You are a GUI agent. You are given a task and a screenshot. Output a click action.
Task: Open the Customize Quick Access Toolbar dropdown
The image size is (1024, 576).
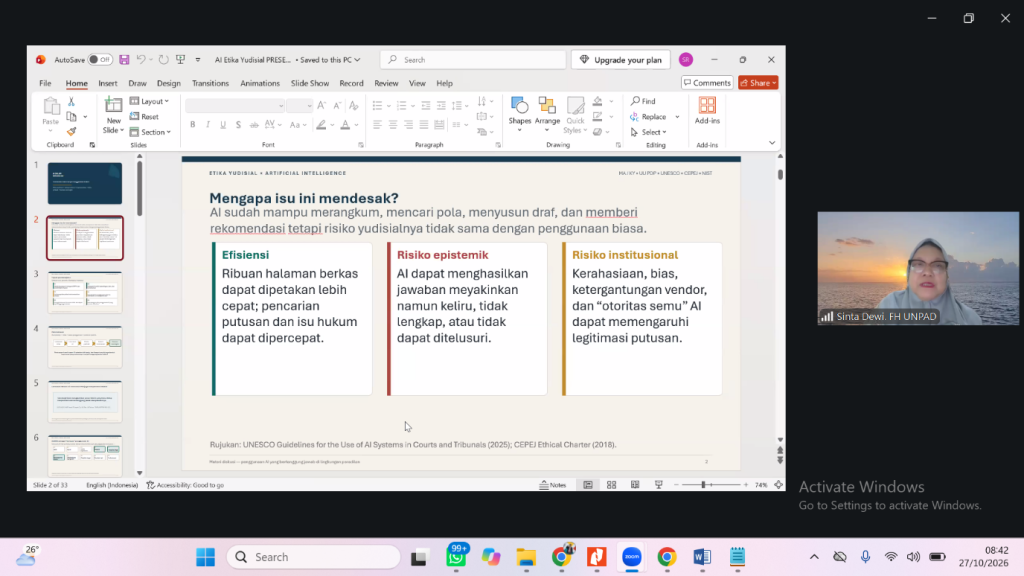[x=198, y=59]
